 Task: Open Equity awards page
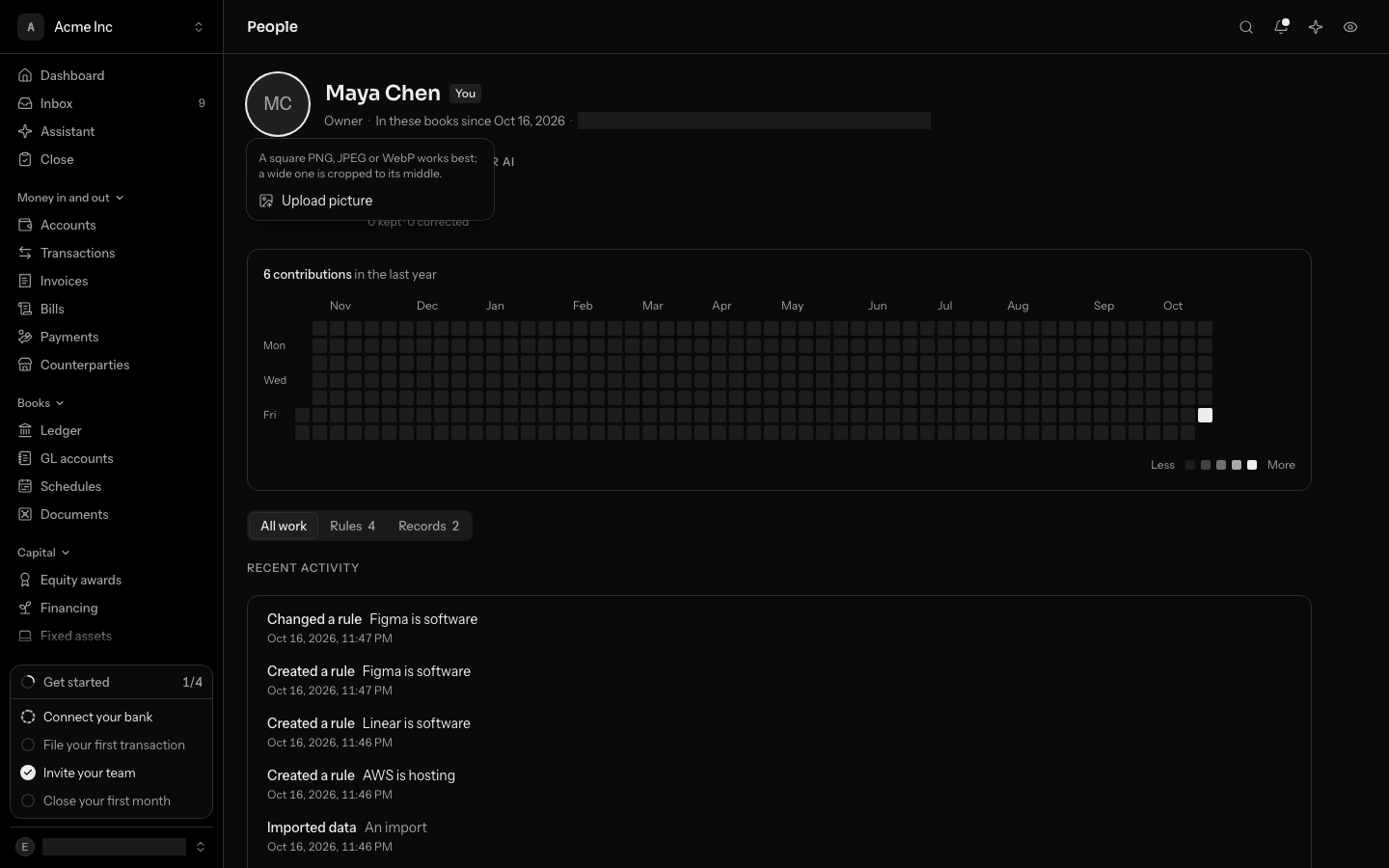111,580
